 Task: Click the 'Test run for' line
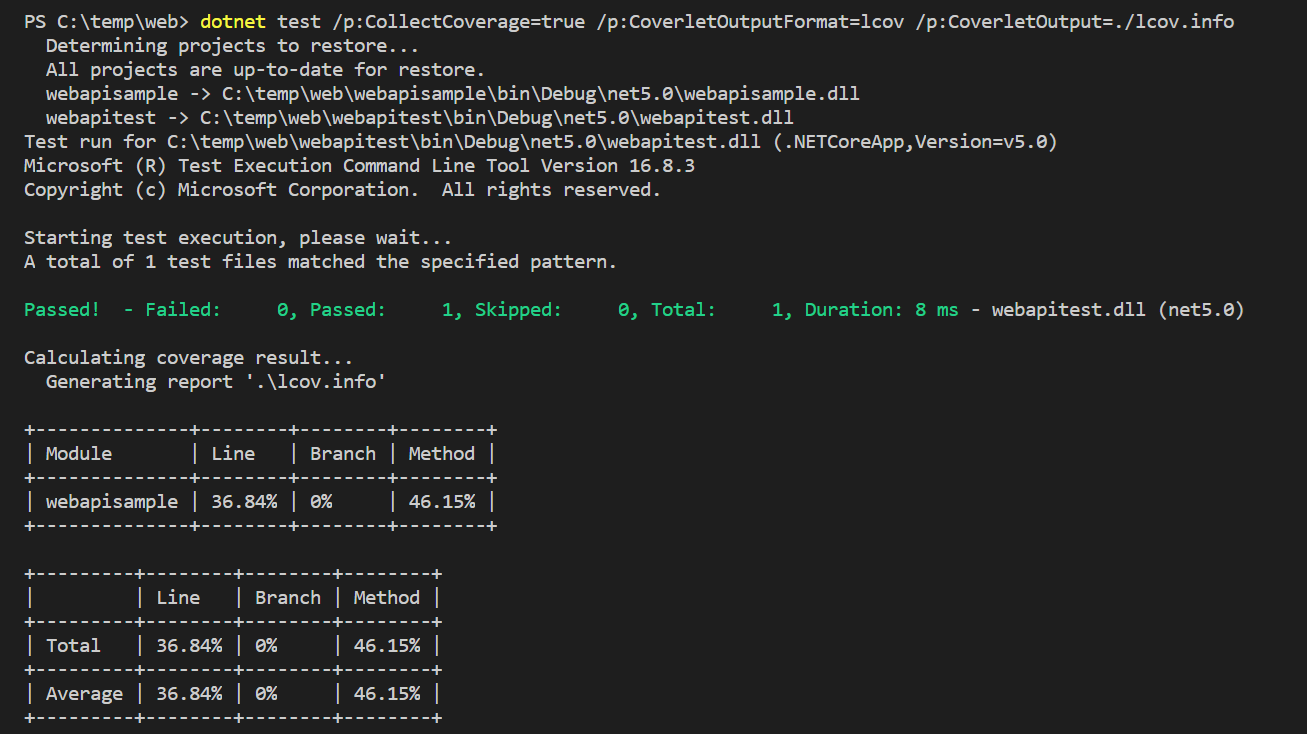(x=541, y=142)
